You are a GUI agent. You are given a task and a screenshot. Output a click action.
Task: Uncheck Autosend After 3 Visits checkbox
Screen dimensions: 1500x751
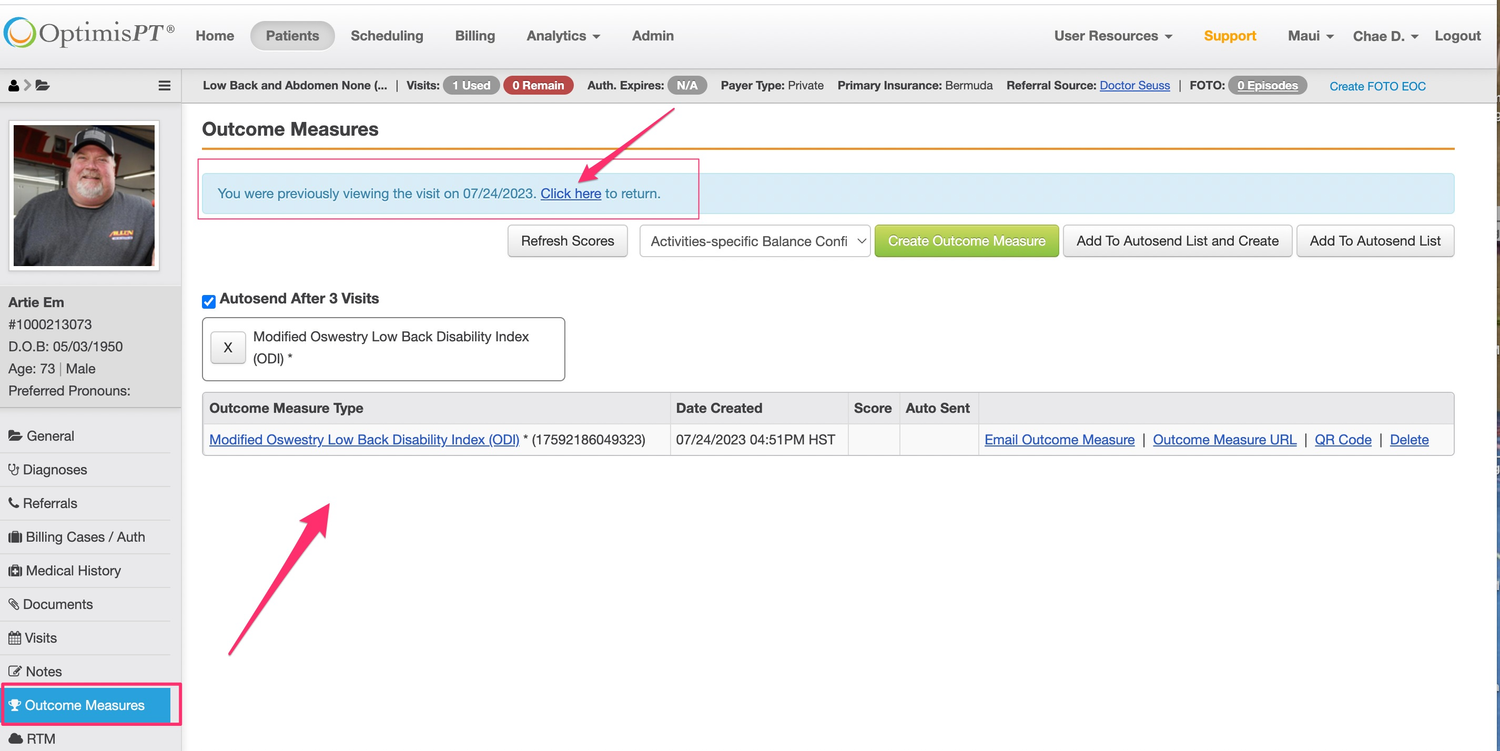pyautogui.click(x=209, y=300)
